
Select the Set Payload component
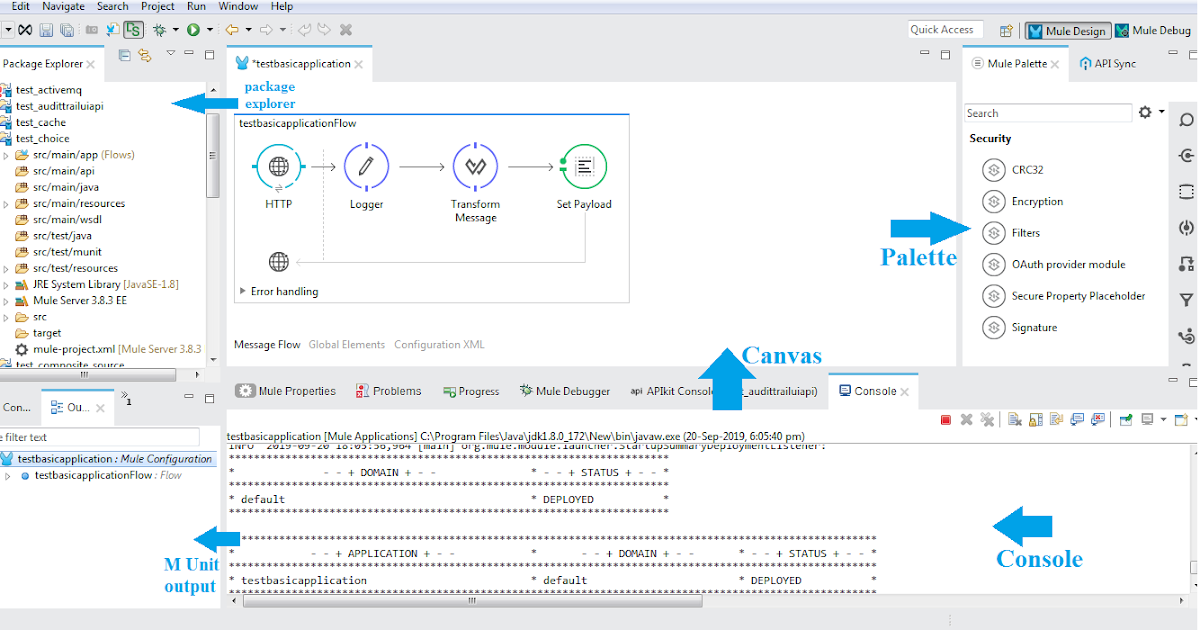(584, 166)
